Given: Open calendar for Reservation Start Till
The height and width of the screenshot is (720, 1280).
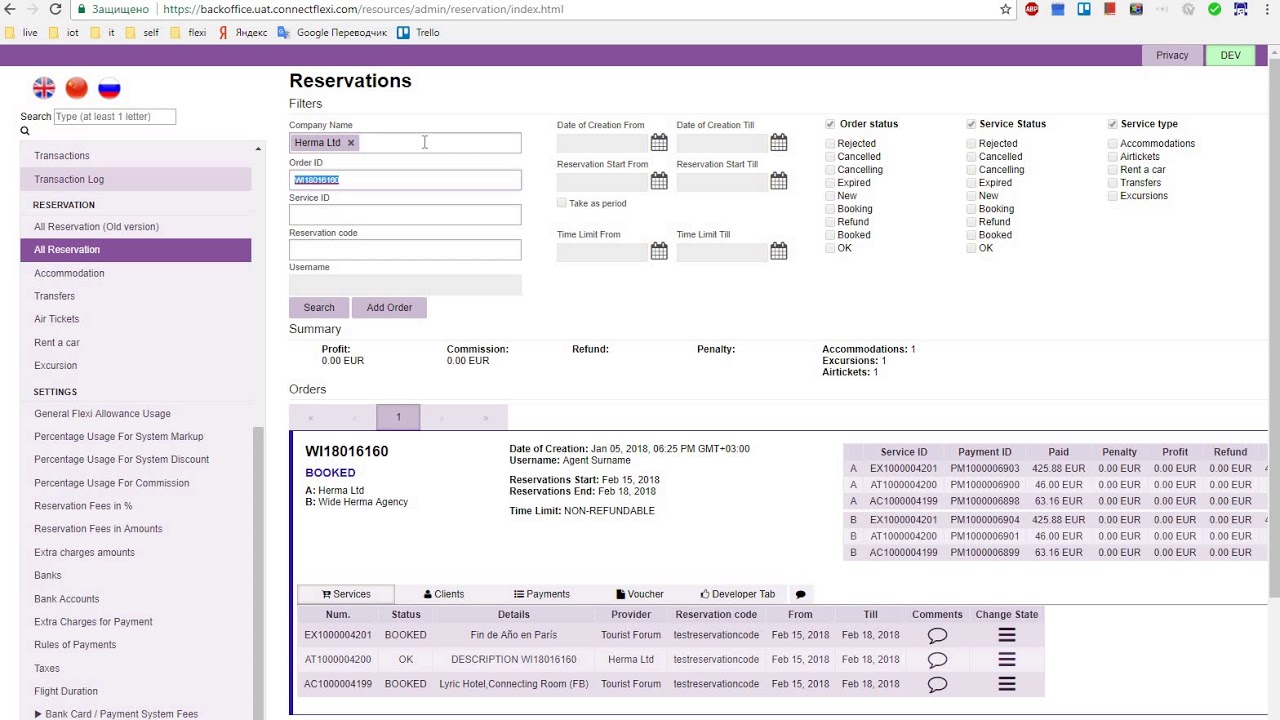Looking at the screenshot, I should point(779,181).
